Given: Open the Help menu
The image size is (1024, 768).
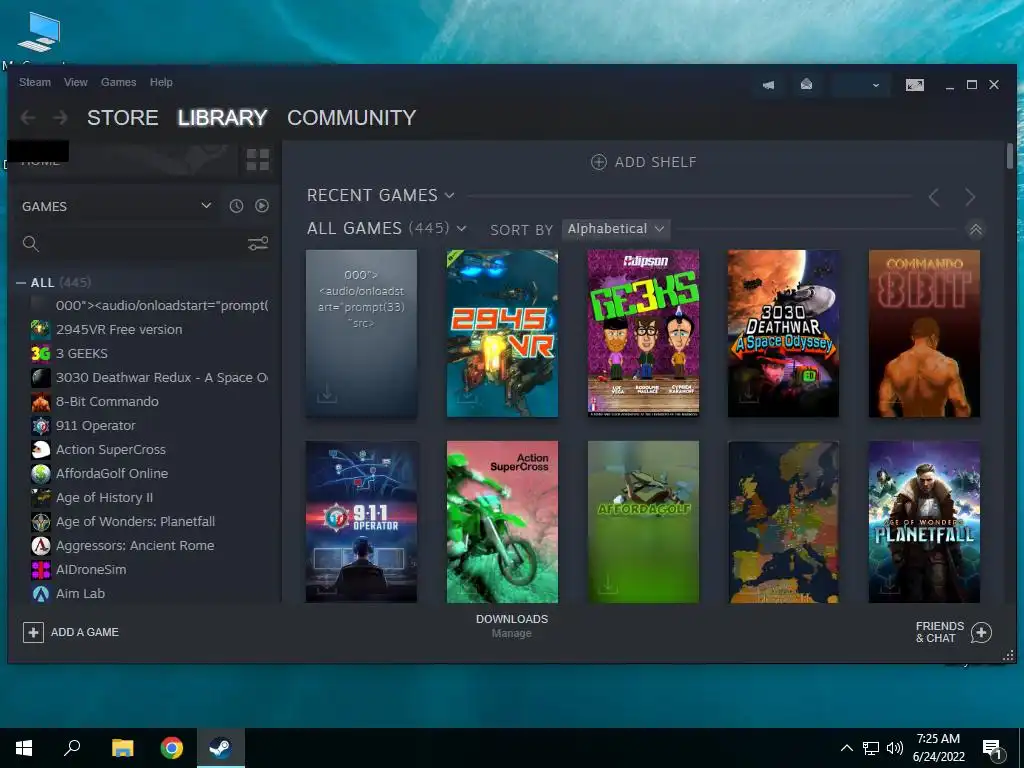Looking at the screenshot, I should click(161, 82).
